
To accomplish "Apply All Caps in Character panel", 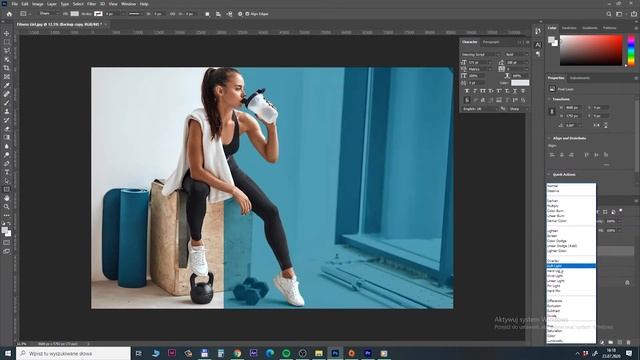I will [483, 91].
